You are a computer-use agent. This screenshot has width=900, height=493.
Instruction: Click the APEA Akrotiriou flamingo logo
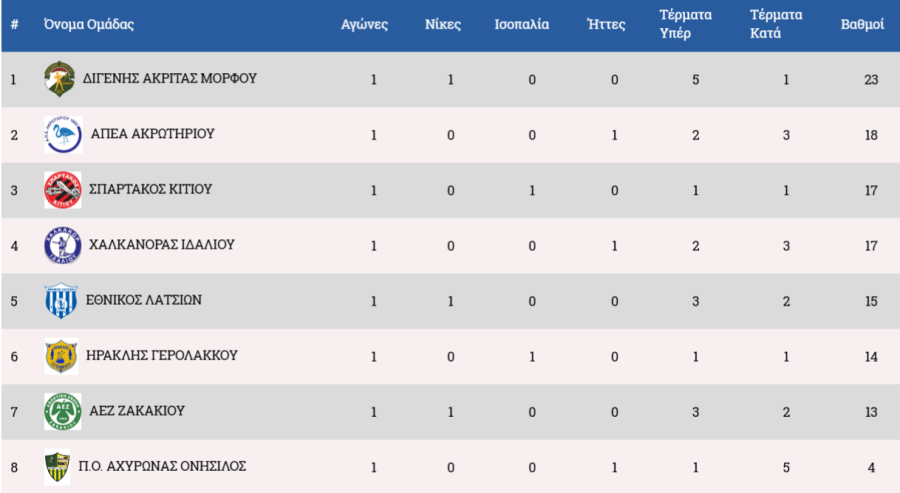coord(59,134)
